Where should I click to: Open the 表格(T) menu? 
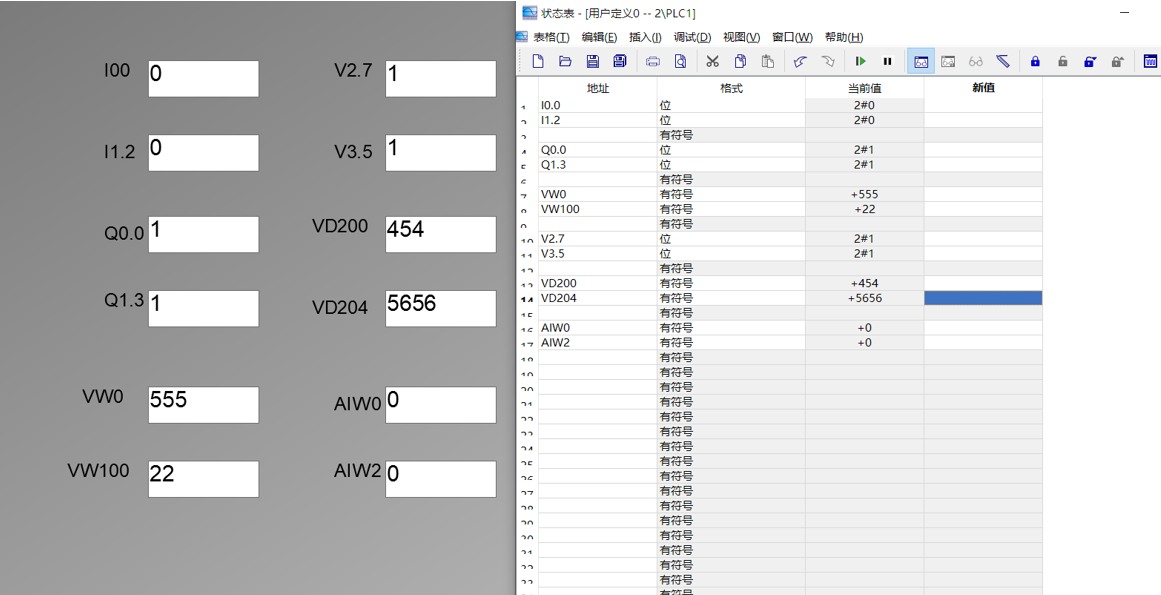[552, 37]
